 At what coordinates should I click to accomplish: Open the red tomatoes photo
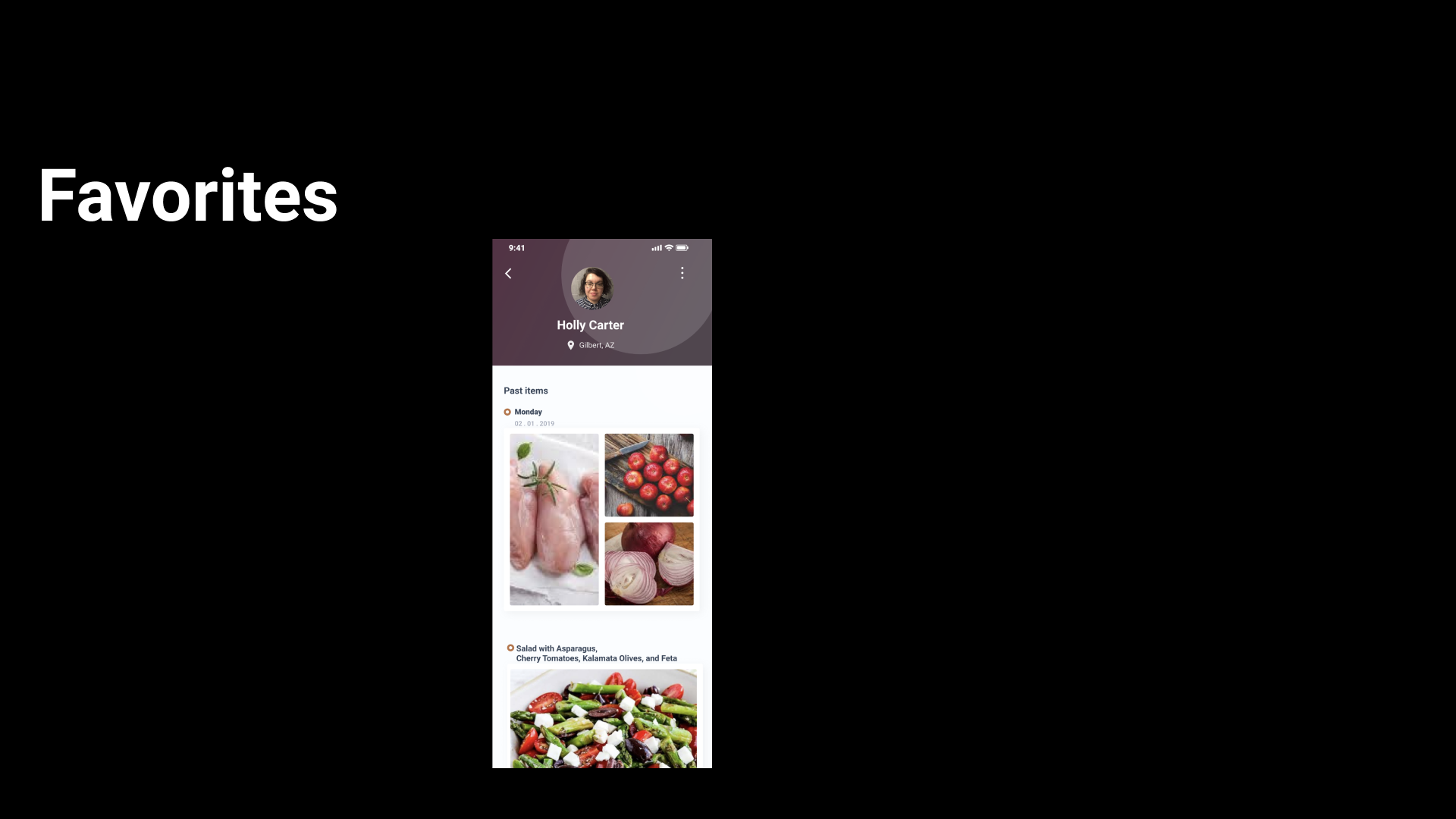click(x=649, y=475)
